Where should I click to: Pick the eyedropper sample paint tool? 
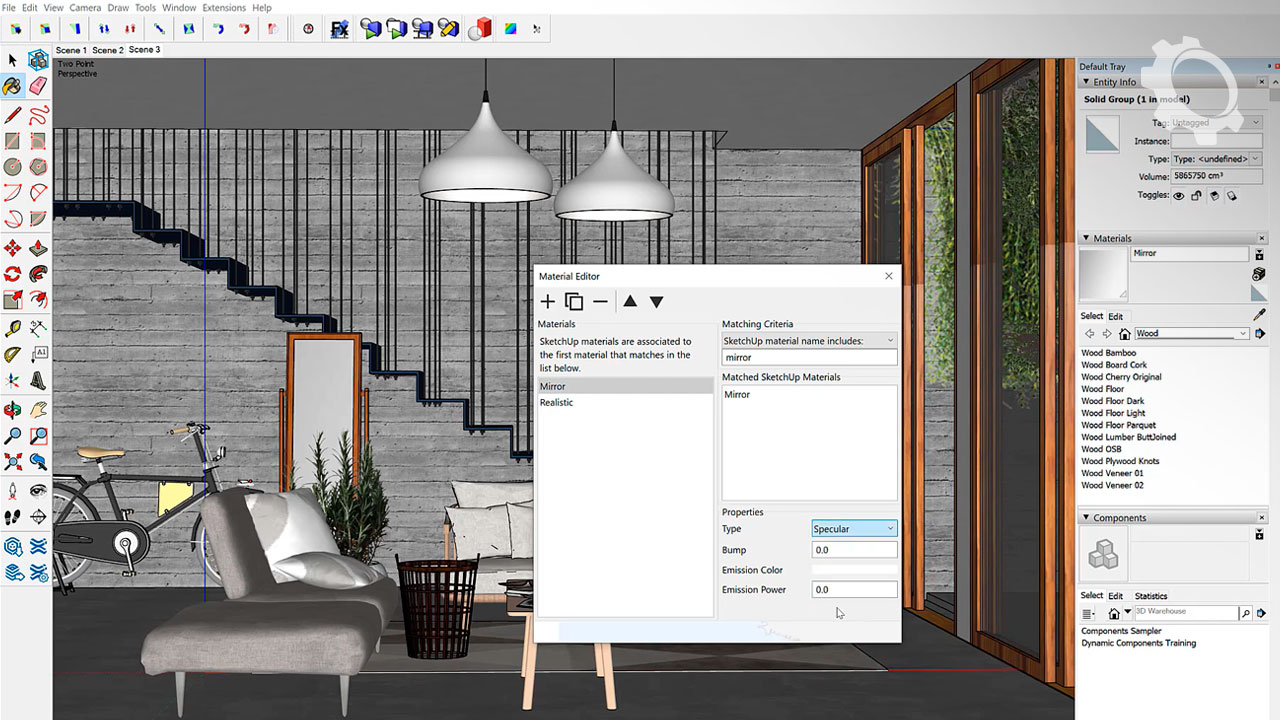[1259, 315]
